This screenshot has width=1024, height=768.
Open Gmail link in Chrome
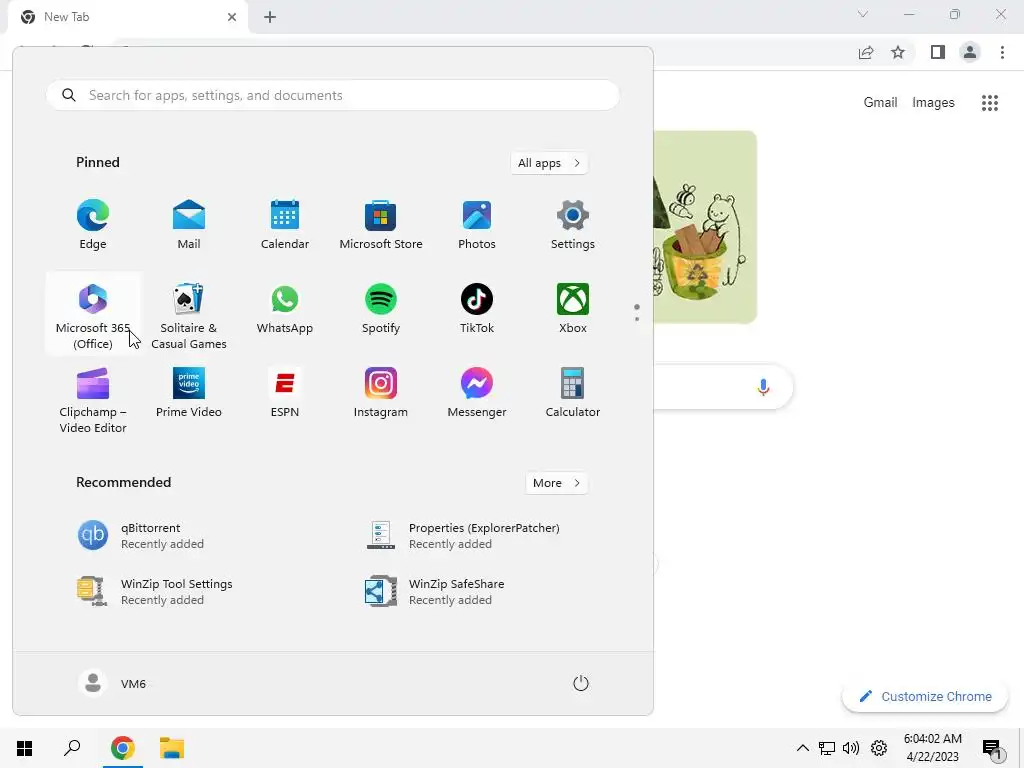click(x=880, y=103)
